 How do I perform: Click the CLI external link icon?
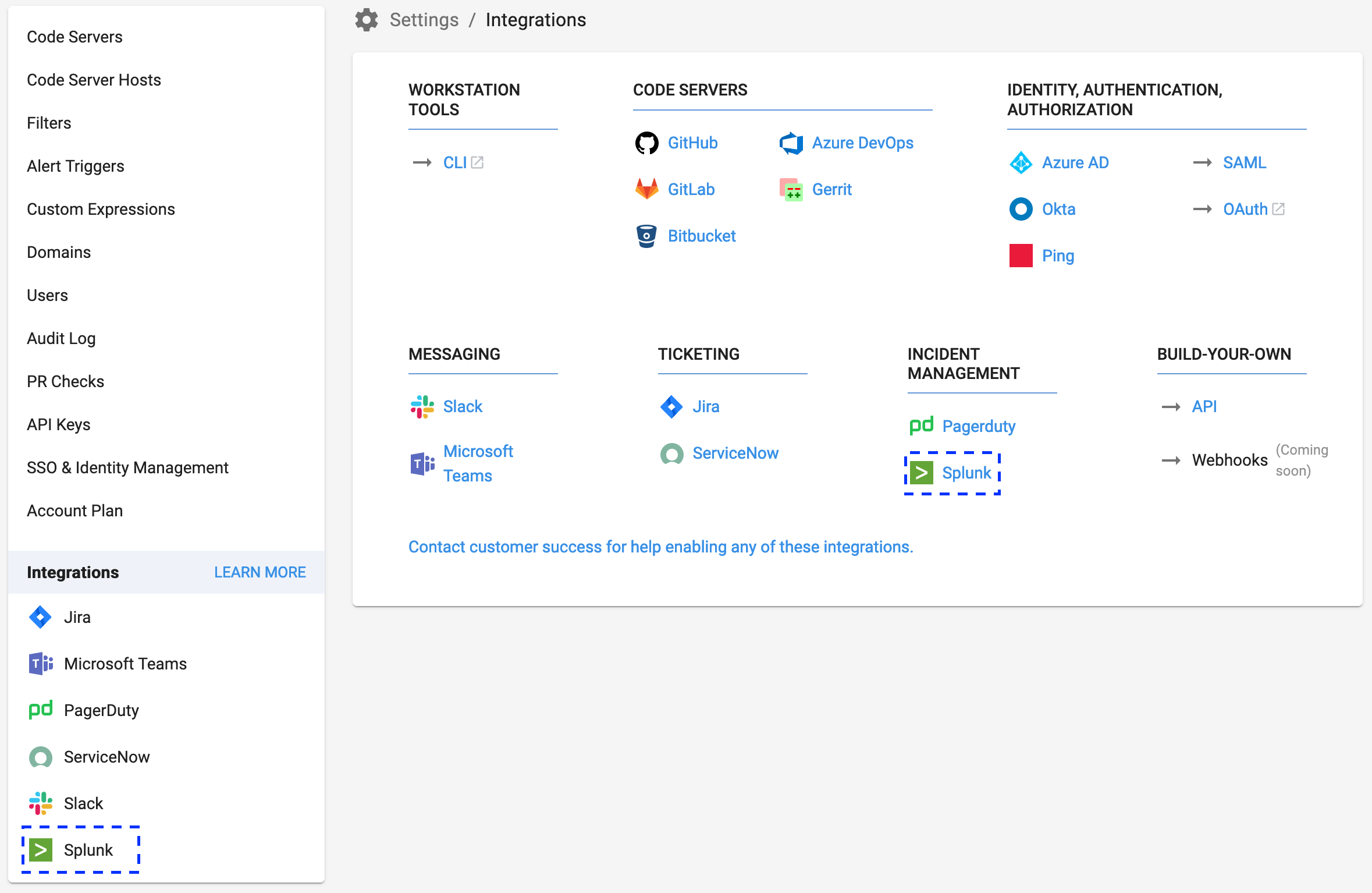477,162
